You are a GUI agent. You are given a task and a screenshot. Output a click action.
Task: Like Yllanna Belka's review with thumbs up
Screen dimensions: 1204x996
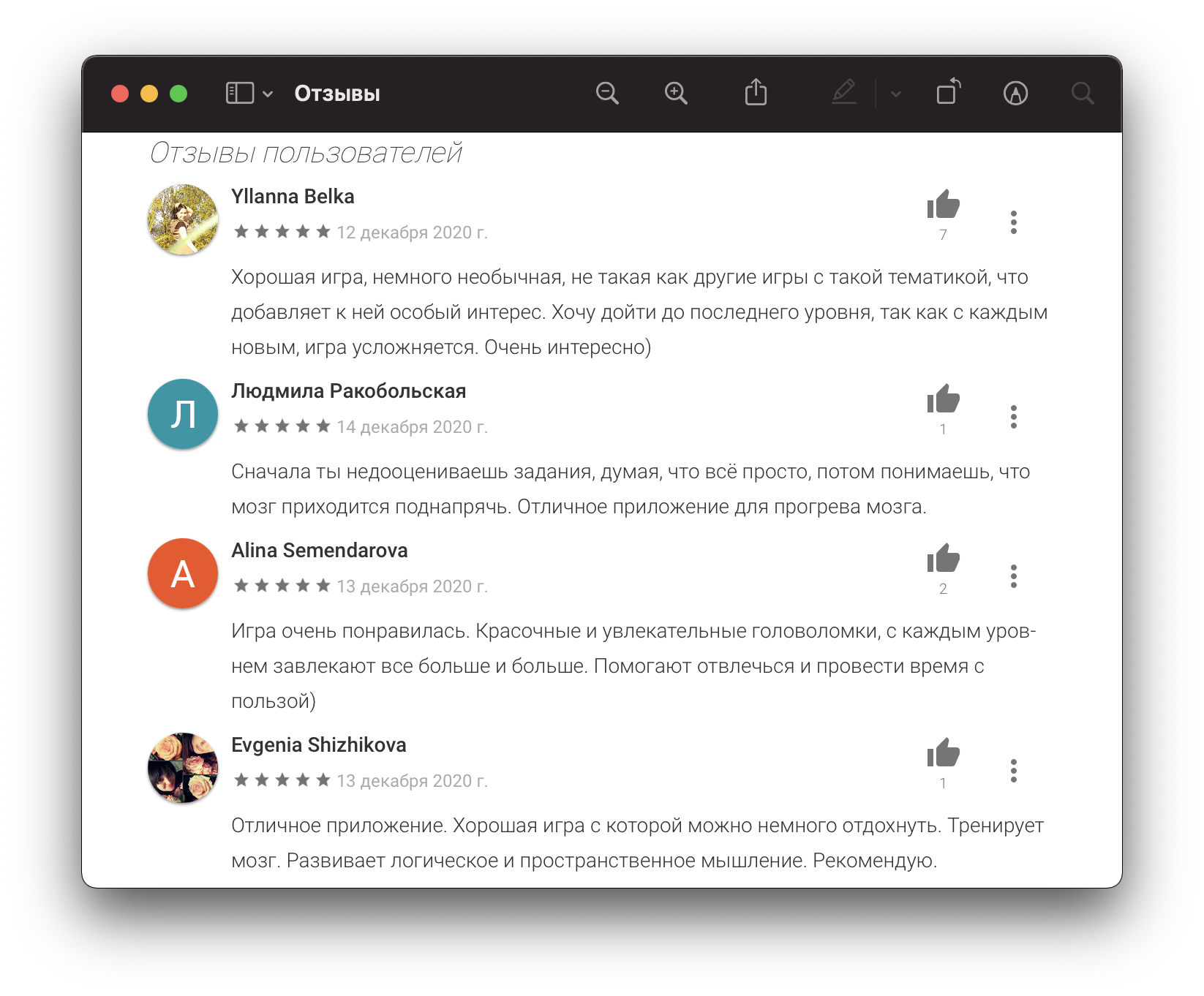[x=943, y=205]
